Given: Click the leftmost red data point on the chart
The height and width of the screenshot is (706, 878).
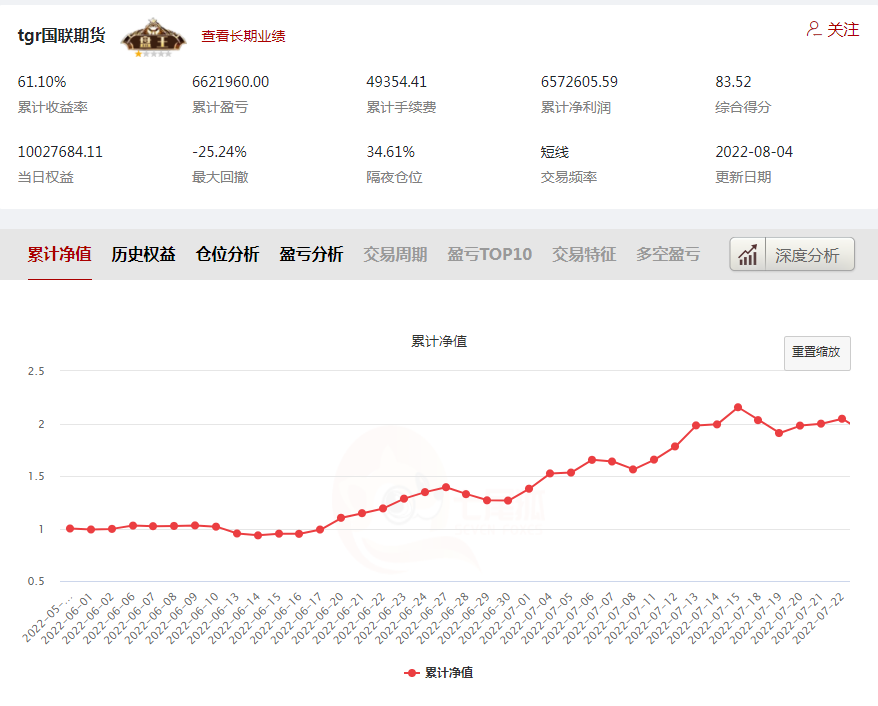Looking at the screenshot, I should tap(68, 527).
